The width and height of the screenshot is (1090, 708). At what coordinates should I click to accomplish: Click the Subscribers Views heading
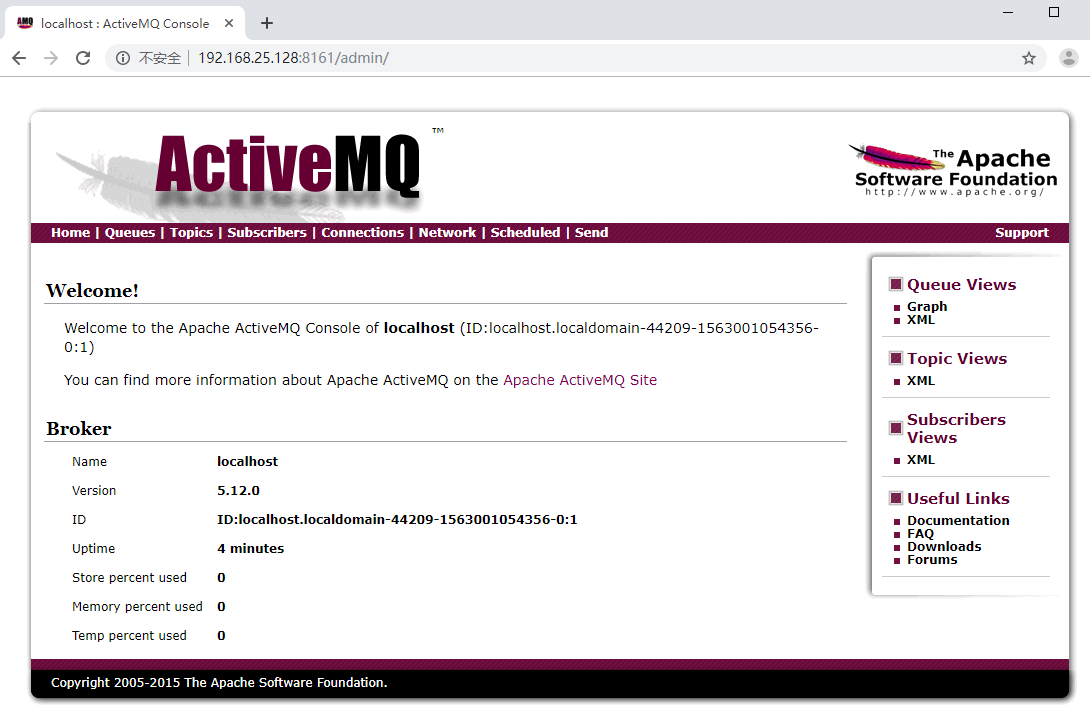(x=956, y=428)
